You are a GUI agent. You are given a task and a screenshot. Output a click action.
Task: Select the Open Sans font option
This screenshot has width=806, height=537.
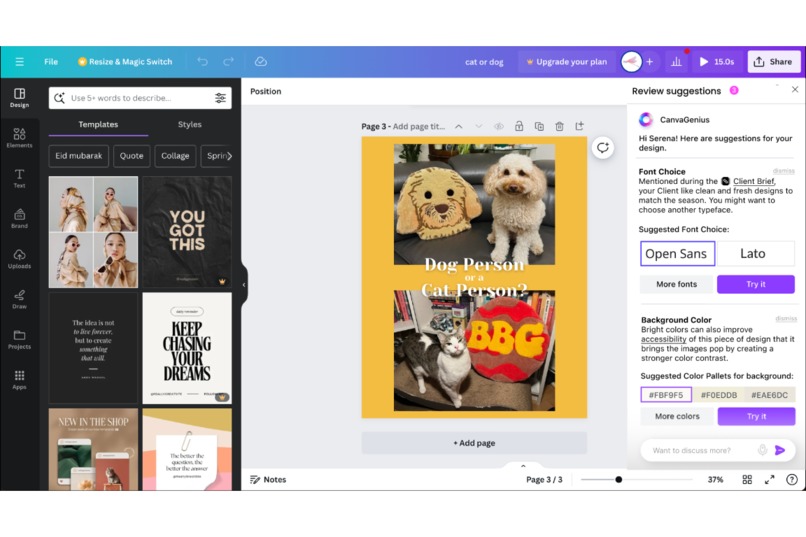[x=677, y=253]
